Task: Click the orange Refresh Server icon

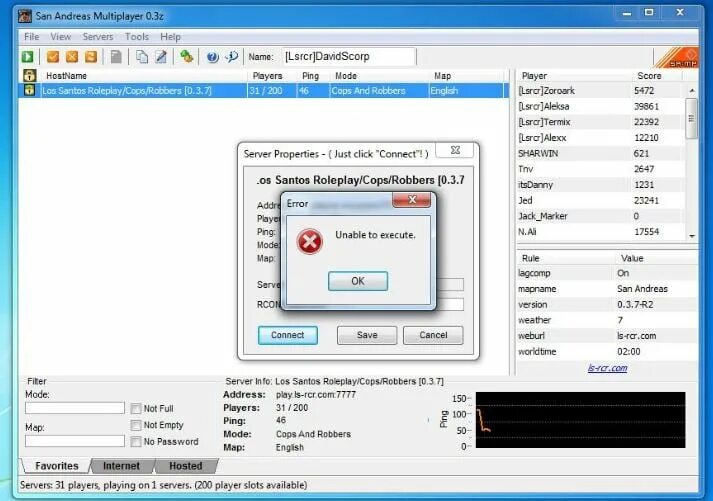Action: coord(91,57)
